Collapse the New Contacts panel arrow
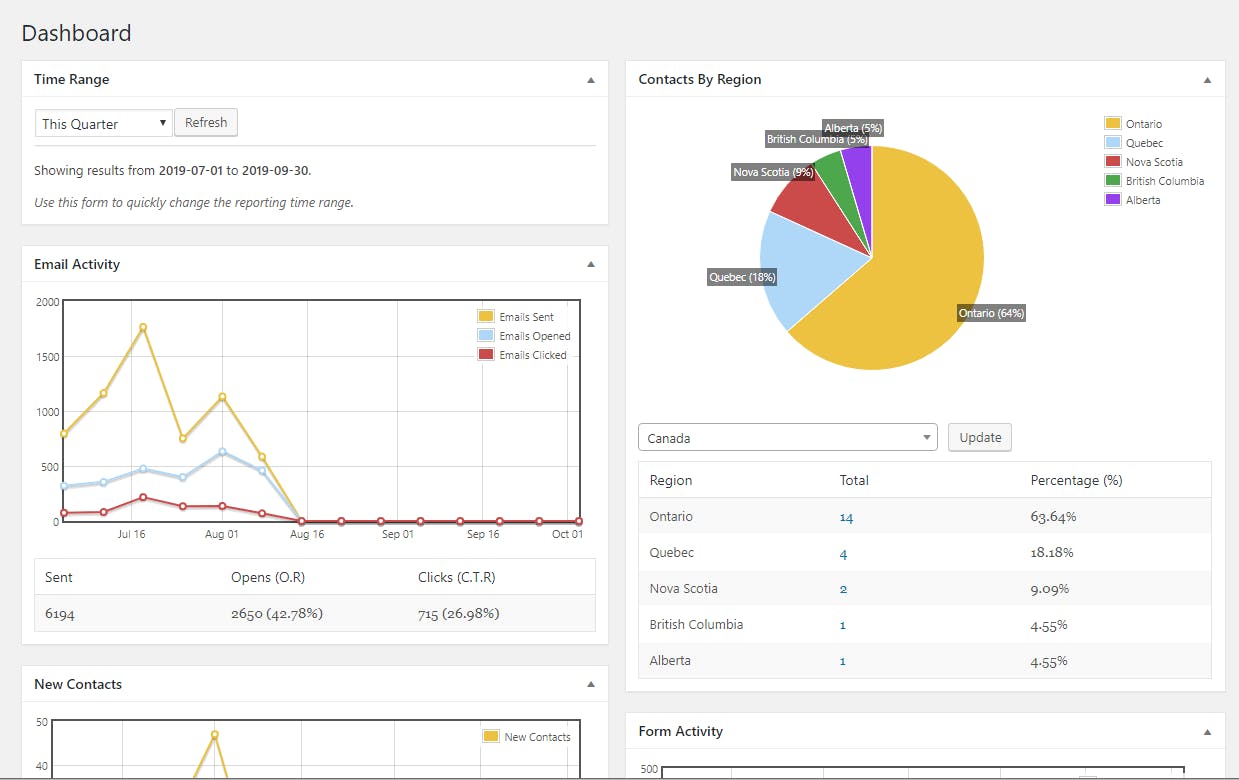Screen dimensions: 1239x780 (590, 684)
